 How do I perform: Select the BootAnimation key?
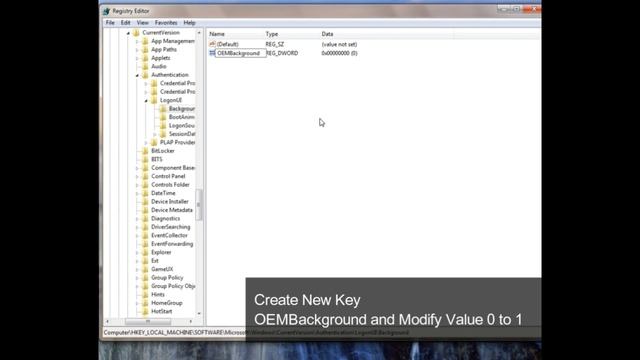click(182, 117)
